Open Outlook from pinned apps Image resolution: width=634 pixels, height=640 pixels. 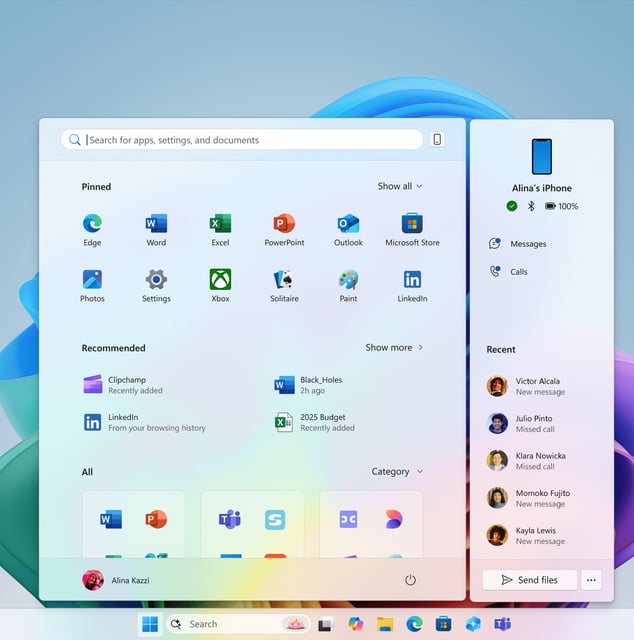pyautogui.click(x=348, y=229)
